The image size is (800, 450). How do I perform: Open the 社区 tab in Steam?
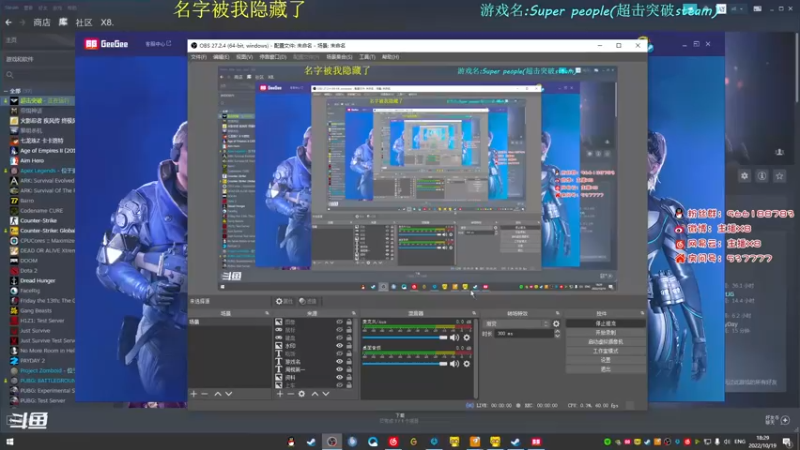coord(84,22)
